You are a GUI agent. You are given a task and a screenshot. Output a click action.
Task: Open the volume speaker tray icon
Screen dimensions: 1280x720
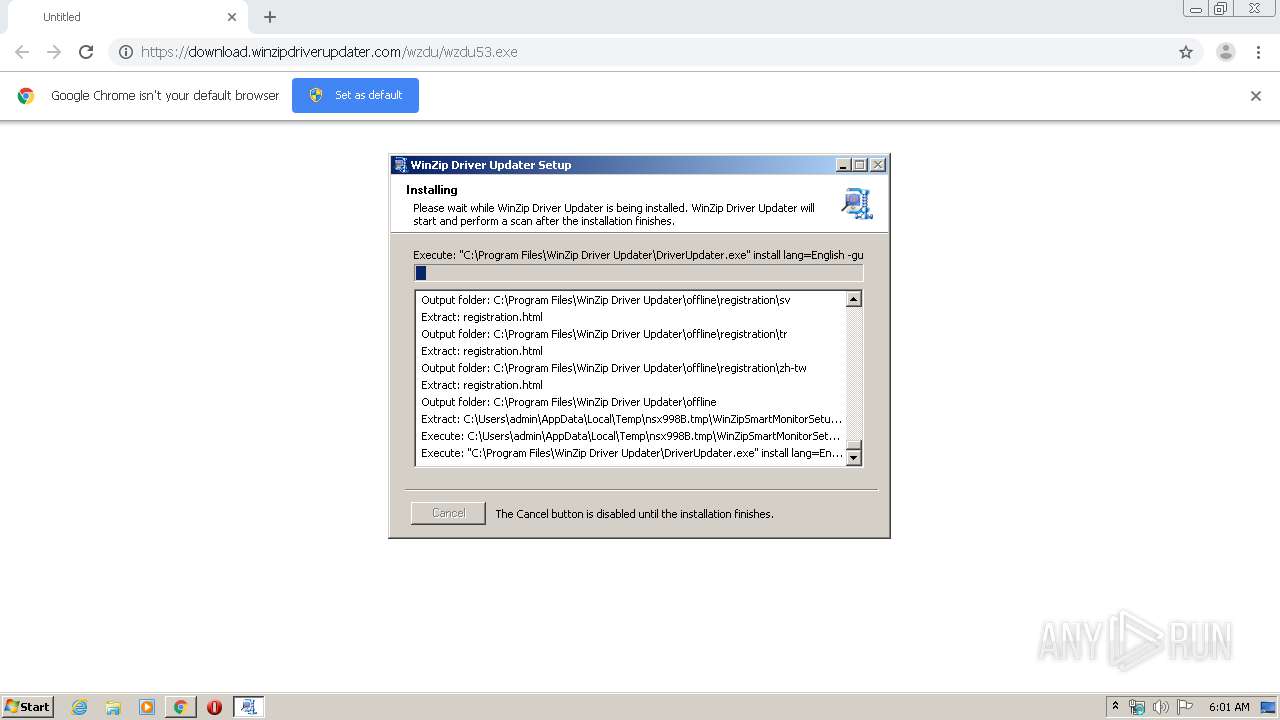click(x=1161, y=707)
